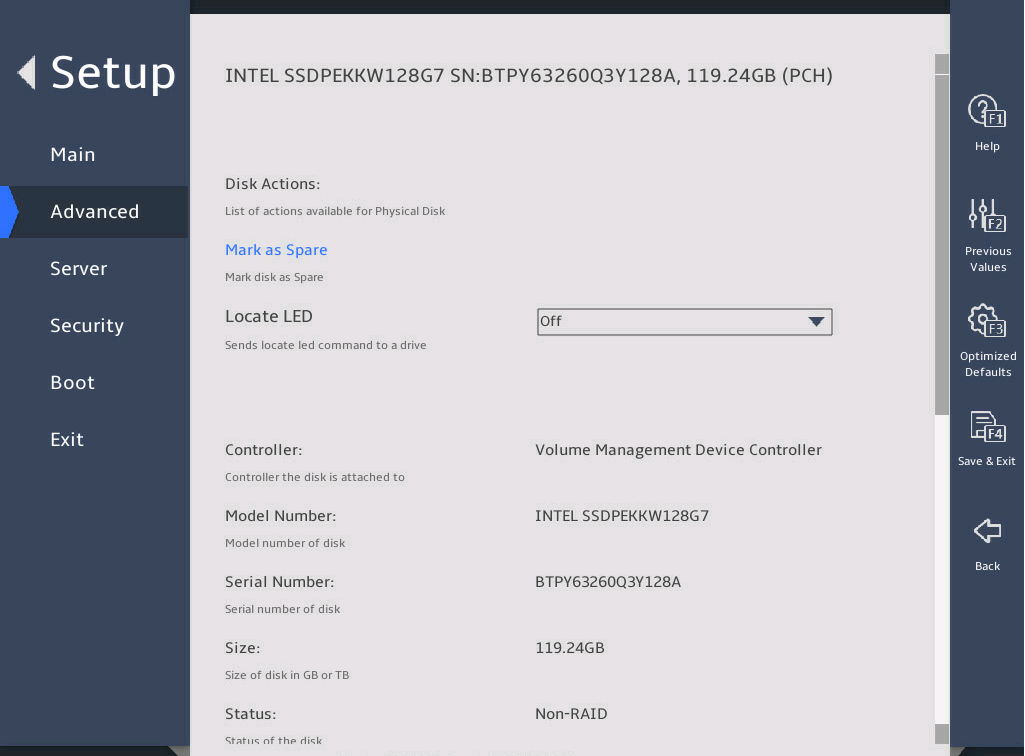Go back using the Back arrow icon
Viewport: 1025px width, 756px height.
987,530
